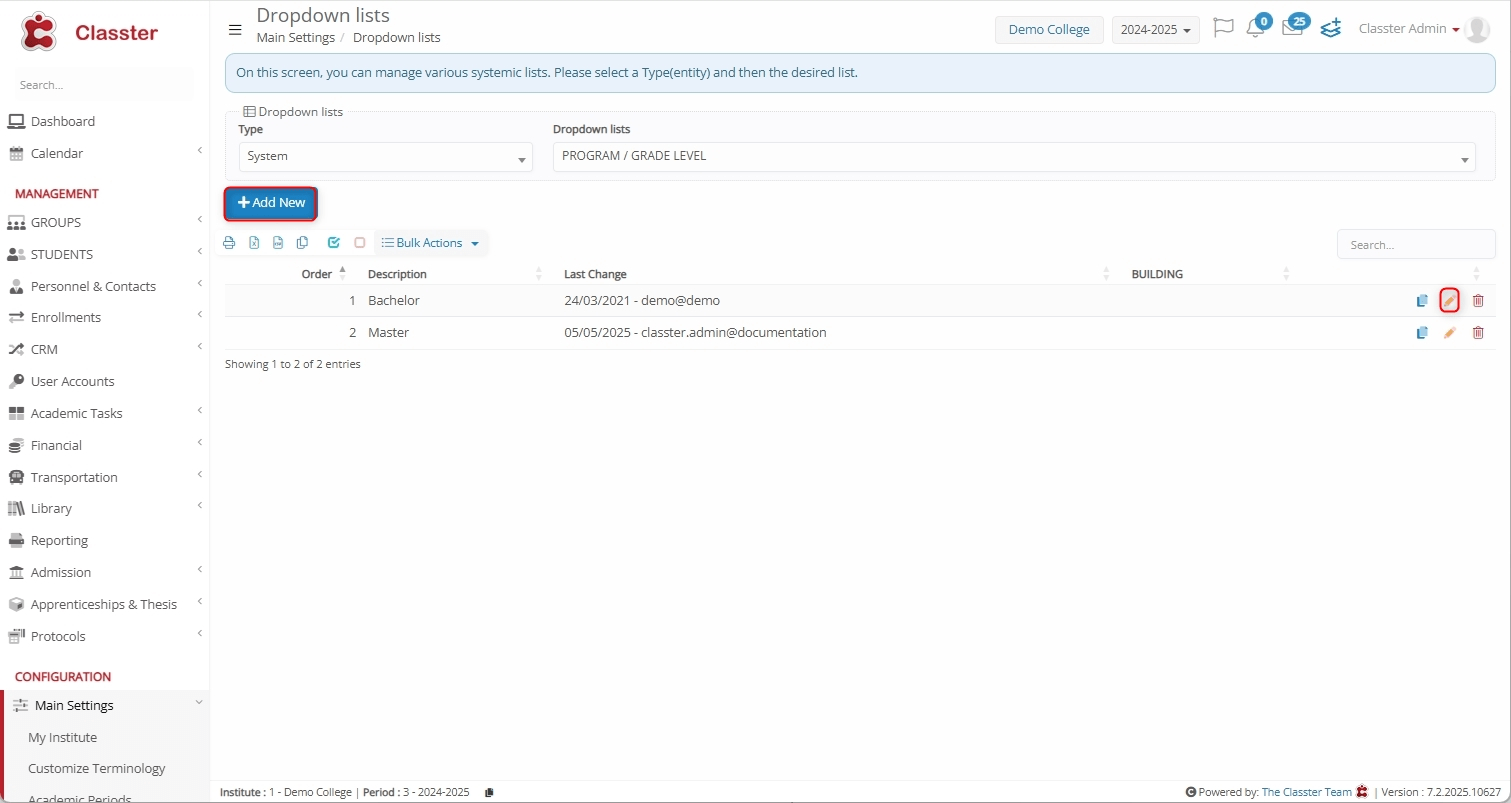Image resolution: width=1511 pixels, height=803 pixels.
Task: Open the 2024-2025 period selector
Action: click(x=1155, y=30)
